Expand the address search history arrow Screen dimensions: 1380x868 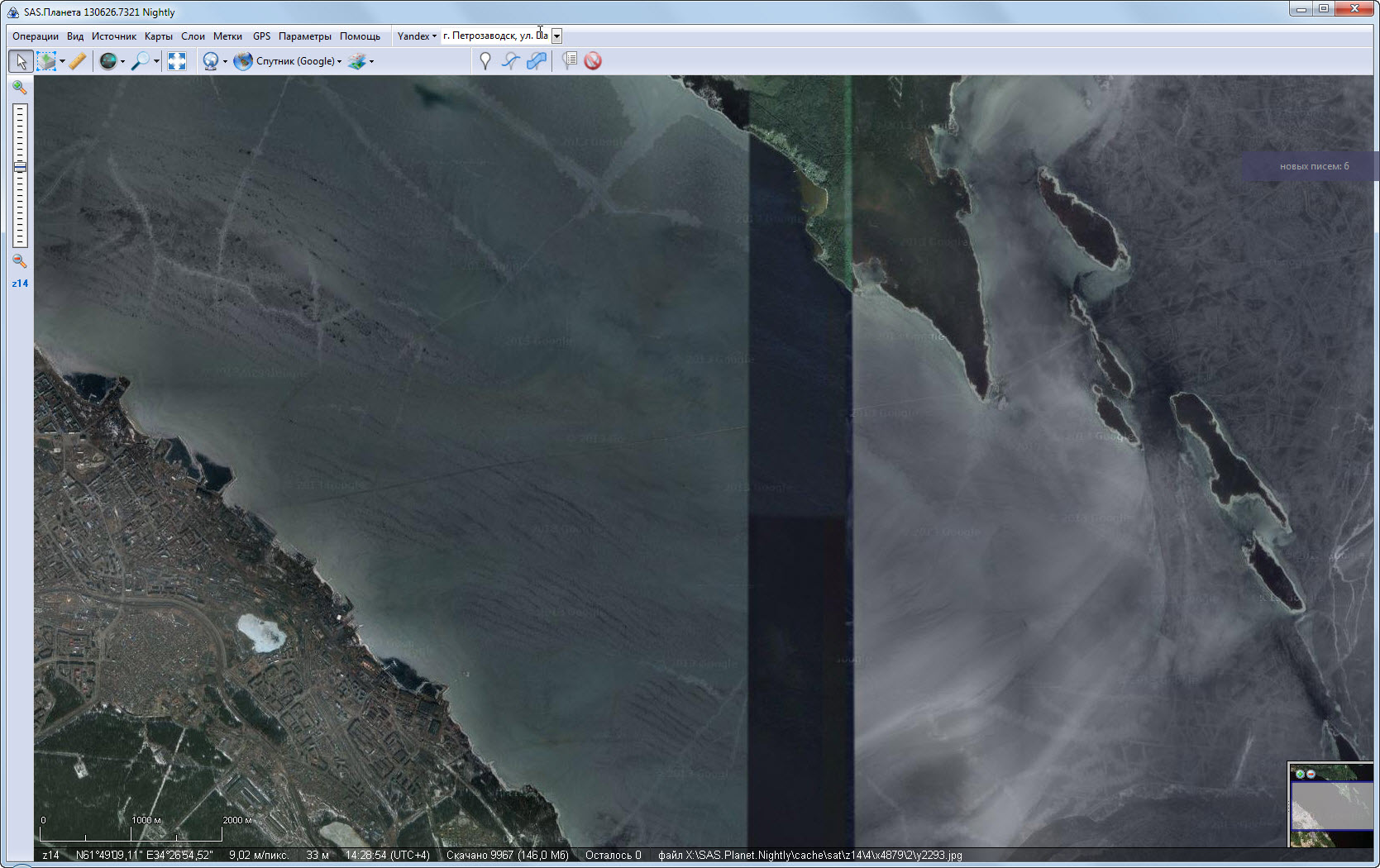(x=557, y=36)
